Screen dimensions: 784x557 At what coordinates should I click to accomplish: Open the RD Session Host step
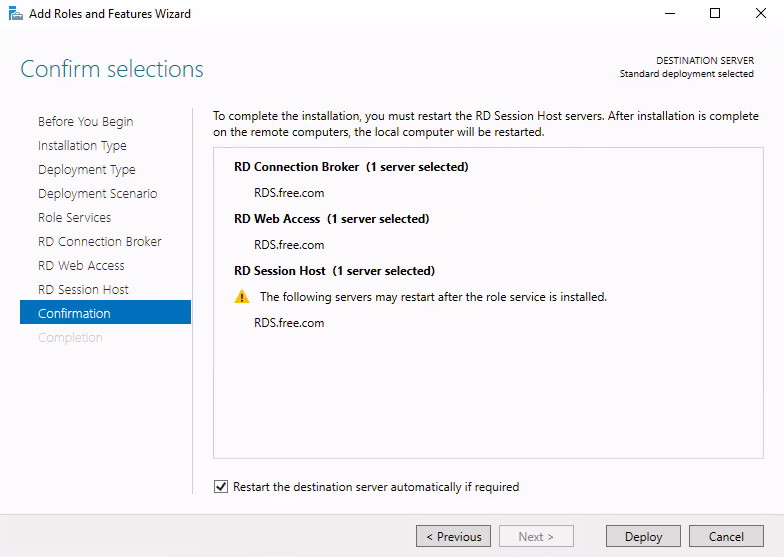[83, 290]
